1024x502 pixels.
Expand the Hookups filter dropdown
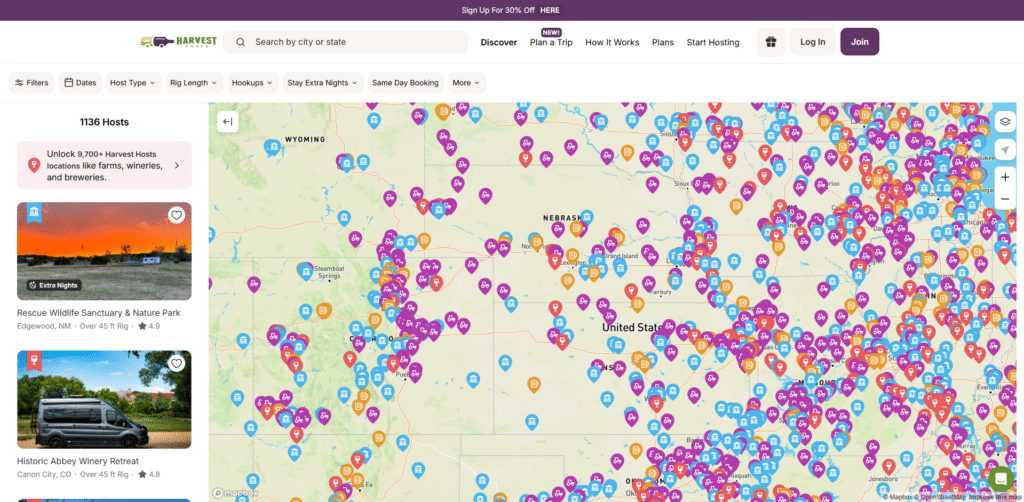pos(251,83)
